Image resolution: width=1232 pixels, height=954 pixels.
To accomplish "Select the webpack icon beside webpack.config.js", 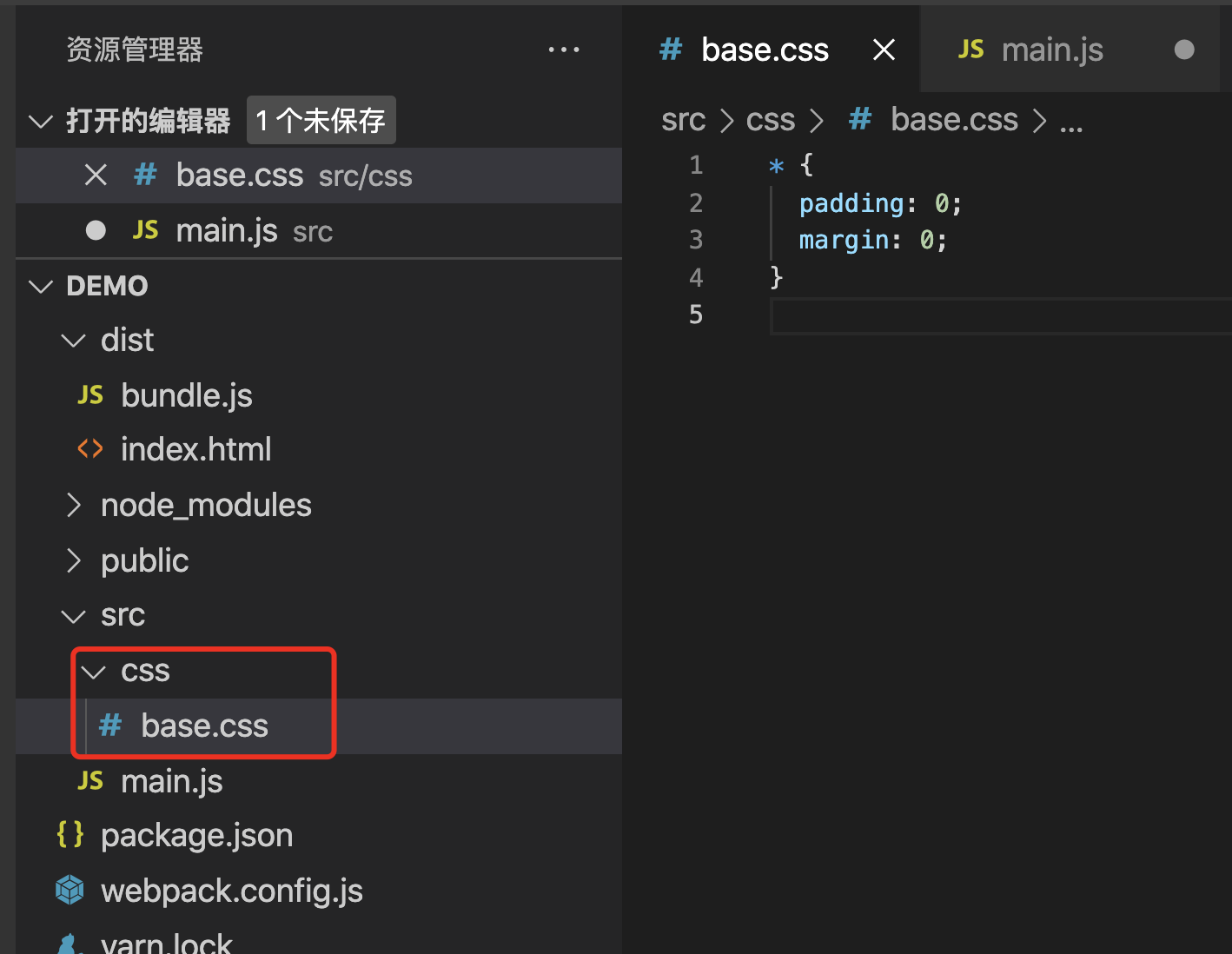I will pos(70,890).
